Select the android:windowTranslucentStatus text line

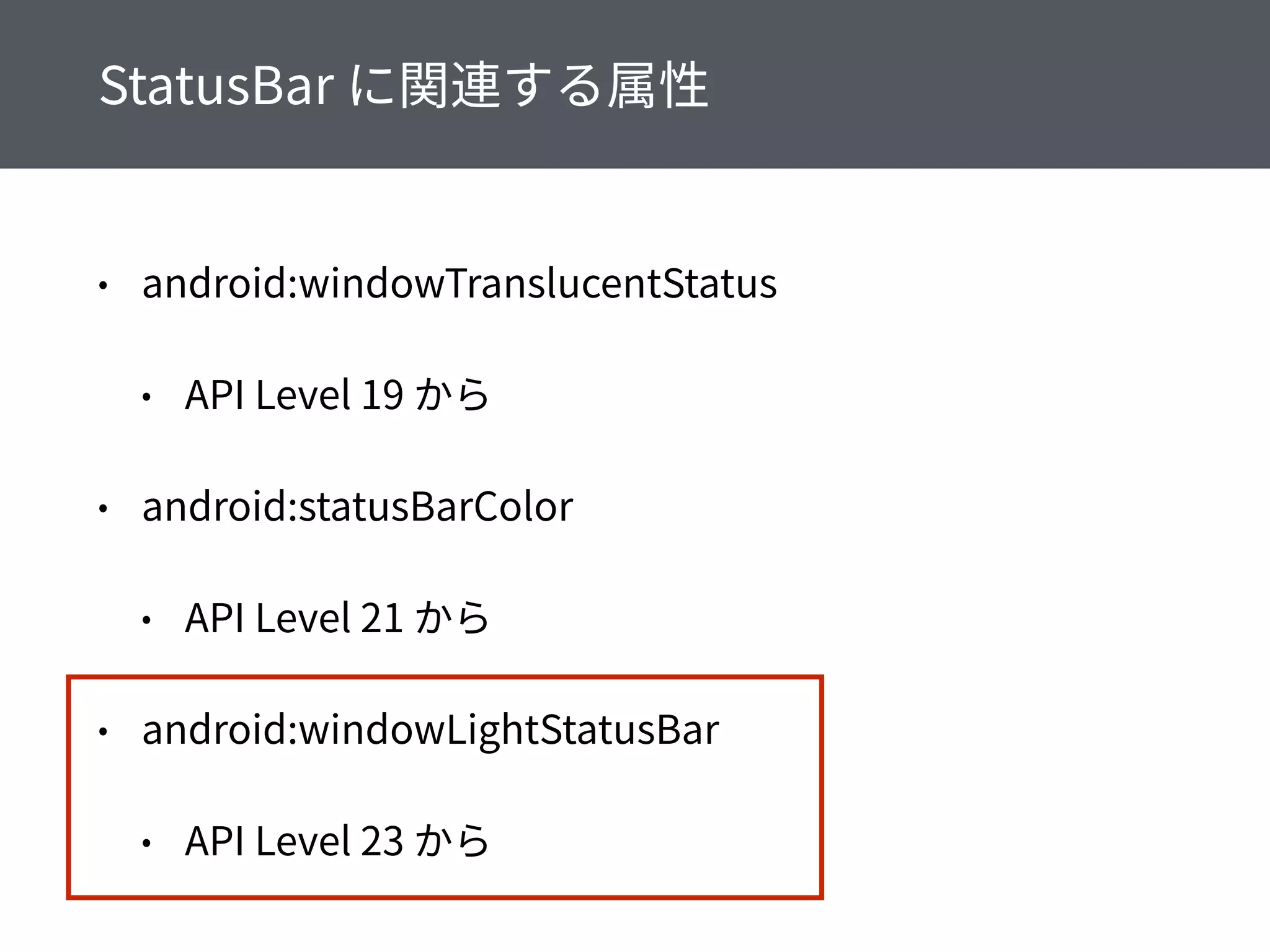click(460, 283)
